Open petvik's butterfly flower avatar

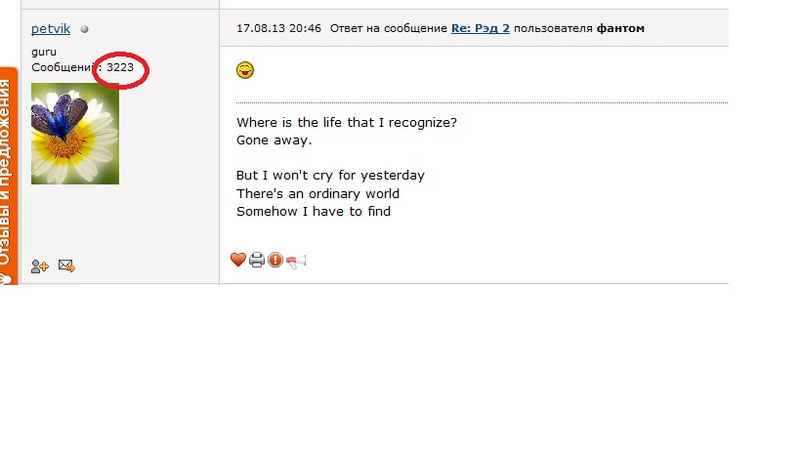pyautogui.click(x=75, y=134)
